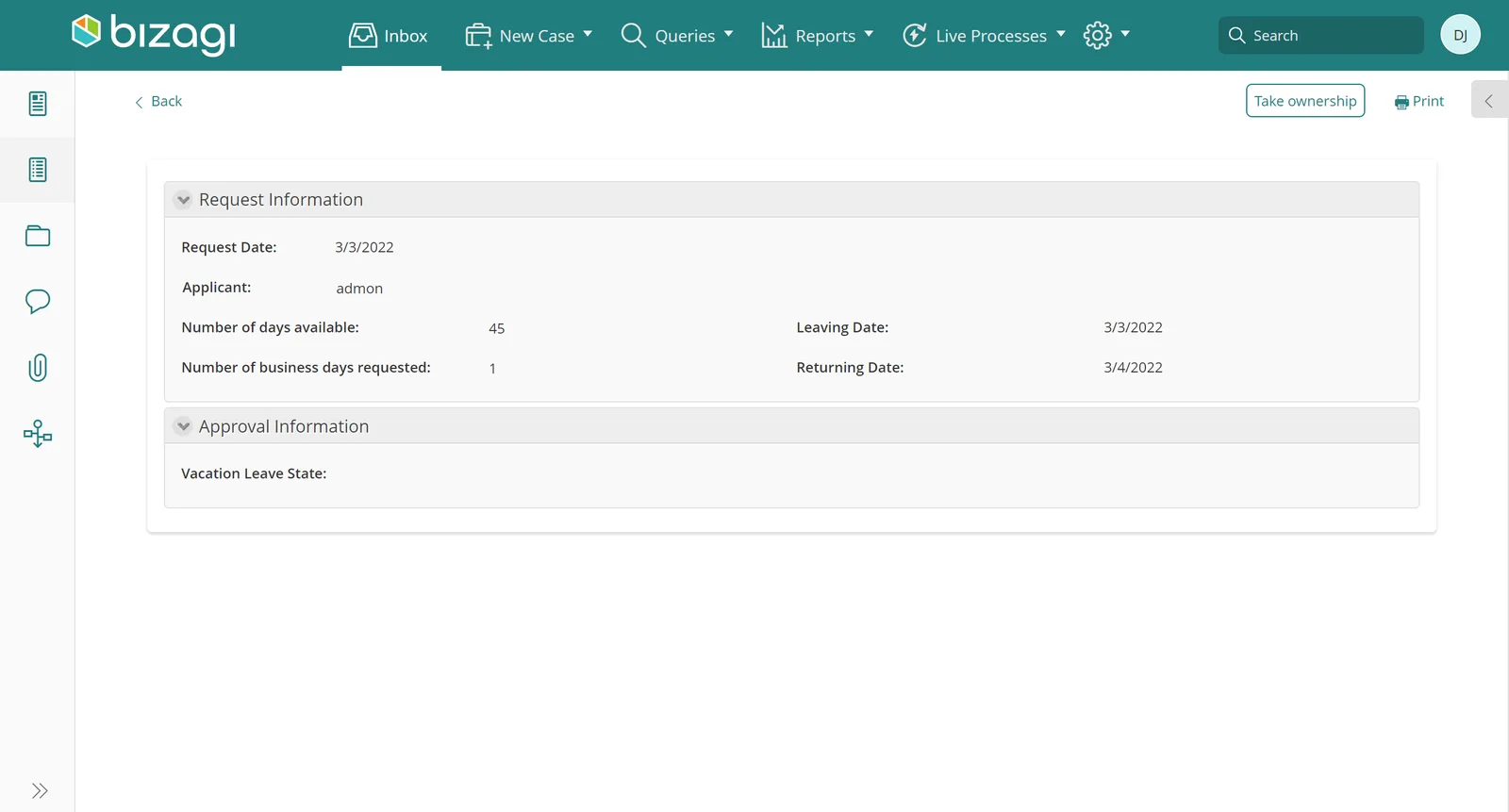Open the attachments paperclip icon
Screen dimensions: 1509x812
38,368
